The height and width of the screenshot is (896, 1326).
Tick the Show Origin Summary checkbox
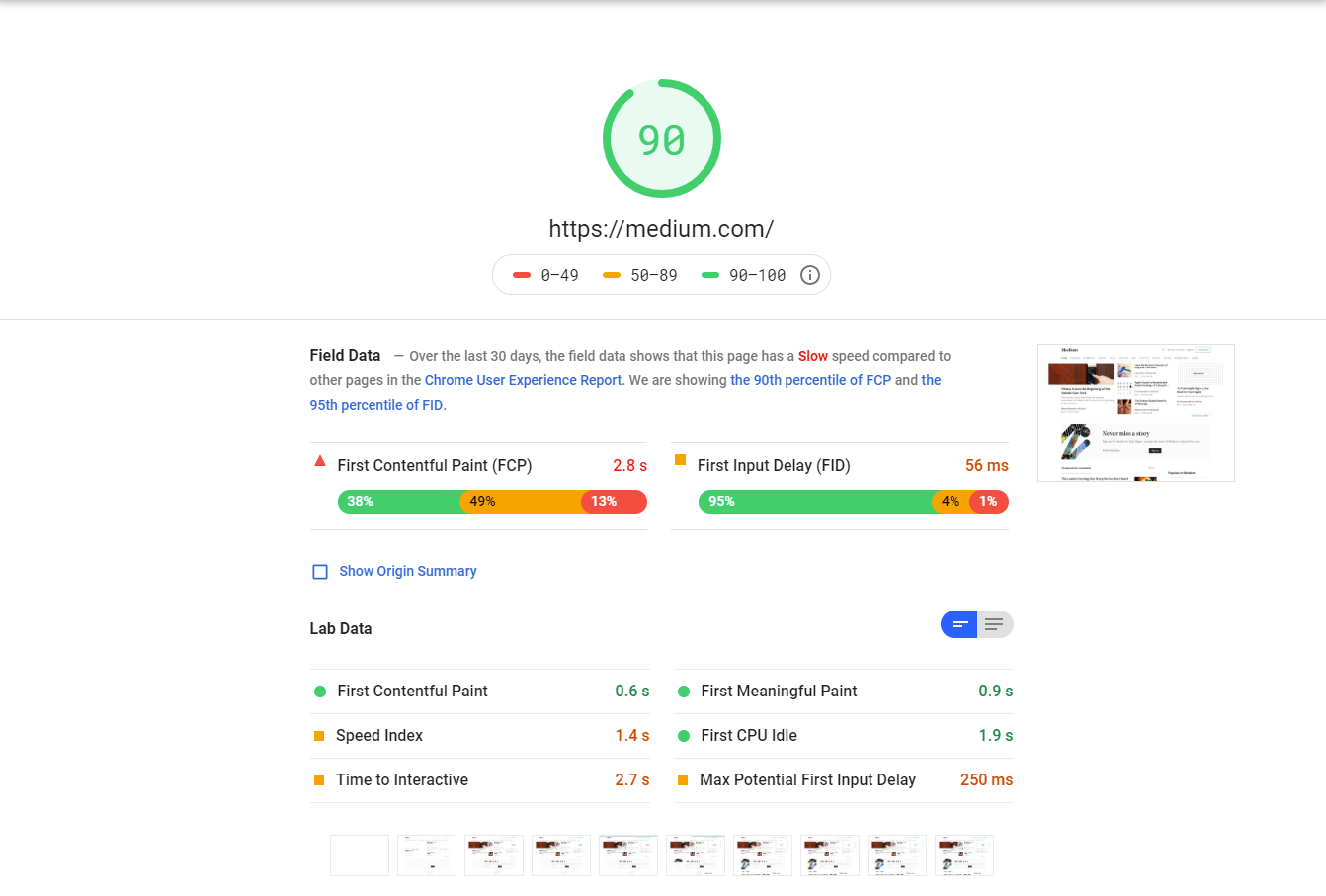[x=320, y=572]
